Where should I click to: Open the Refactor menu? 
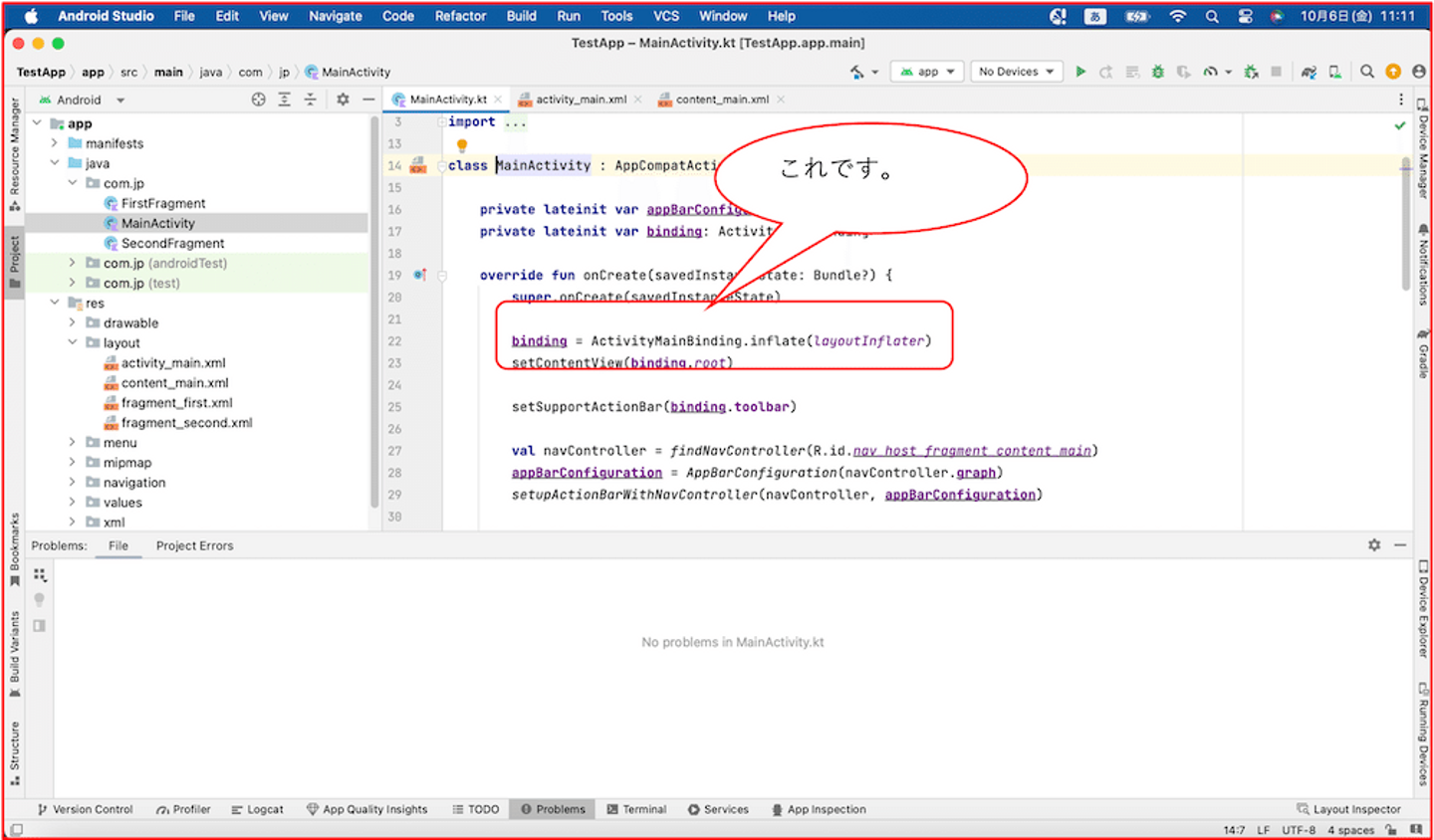point(460,16)
